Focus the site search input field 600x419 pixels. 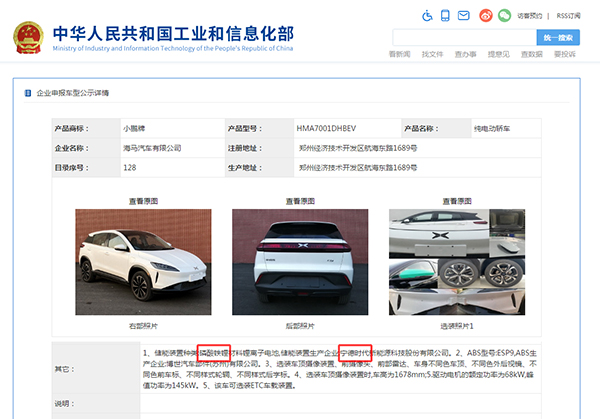coord(465,37)
